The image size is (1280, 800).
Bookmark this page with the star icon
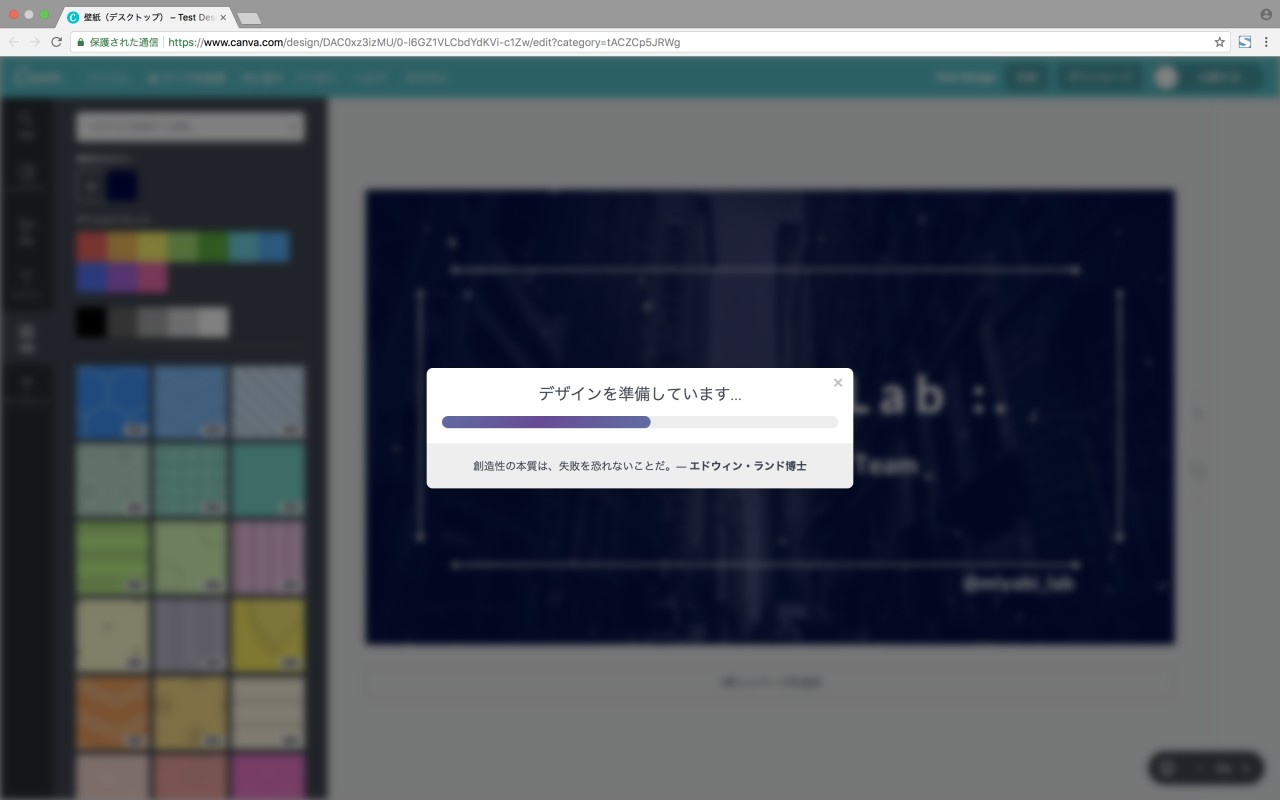(1220, 42)
